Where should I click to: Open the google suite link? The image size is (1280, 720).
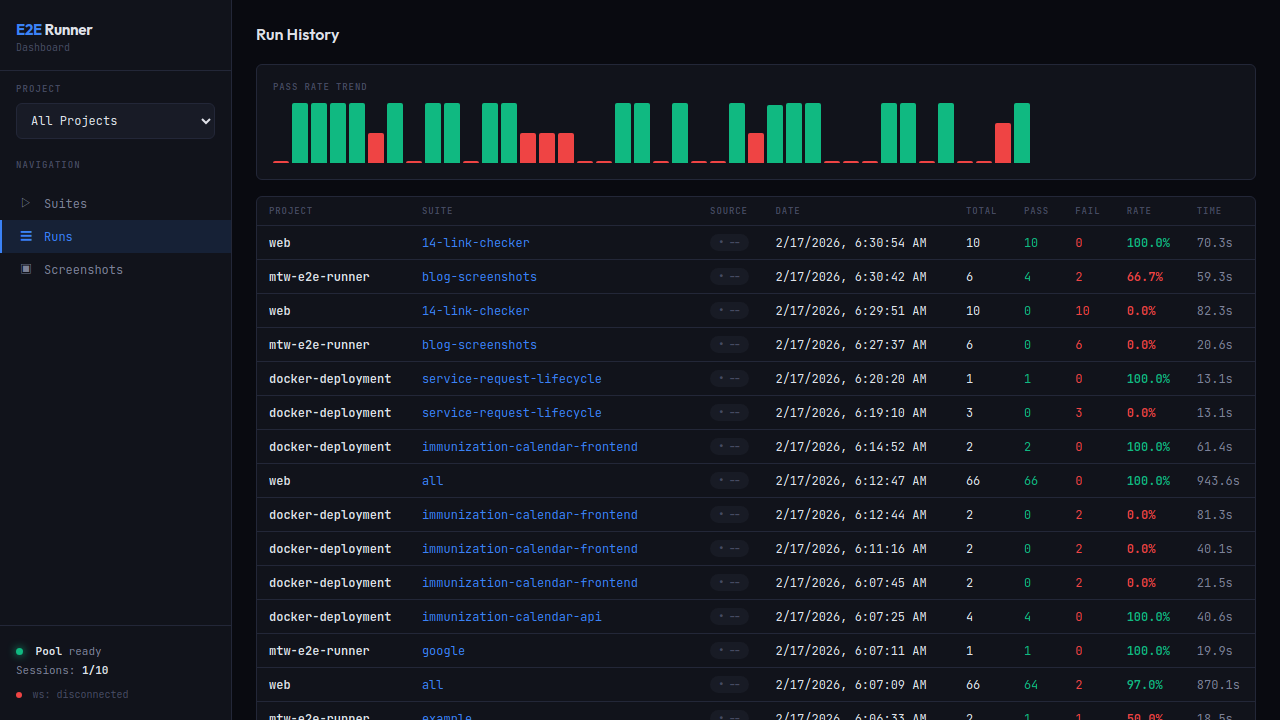point(443,651)
